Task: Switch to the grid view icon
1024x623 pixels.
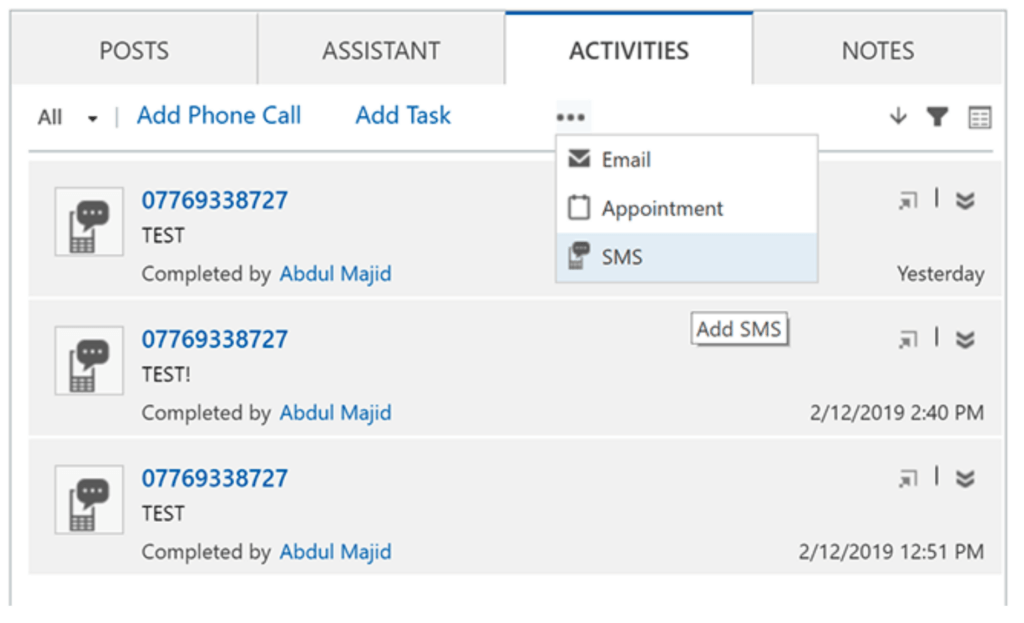Action: (x=979, y=118)
